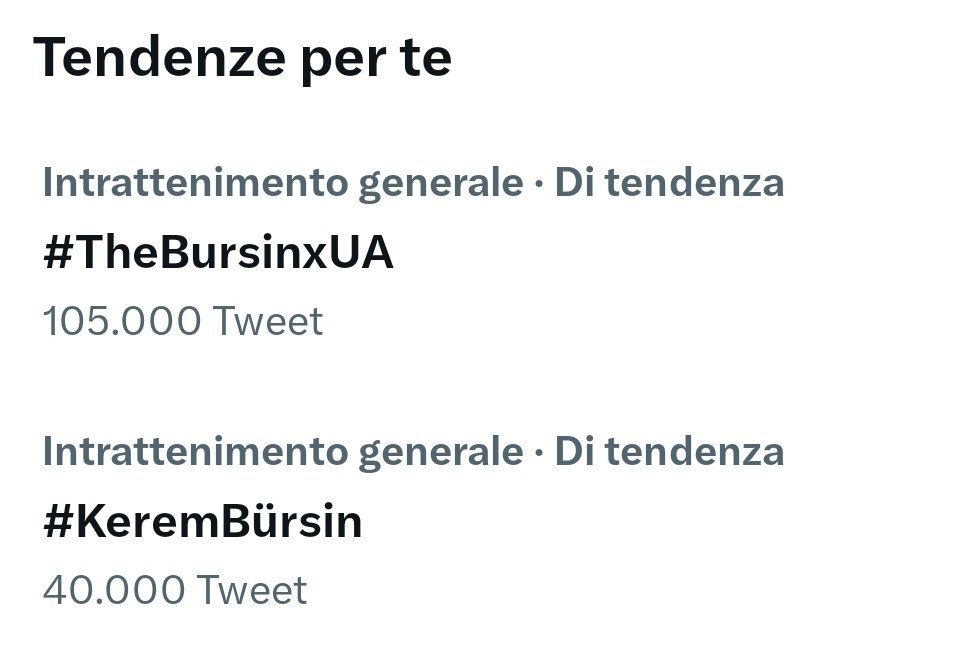Click the "105.000 Tweet" count
The width and height of the screenshot is (966, 661).
pyautogui.click(x=183, y=322)
